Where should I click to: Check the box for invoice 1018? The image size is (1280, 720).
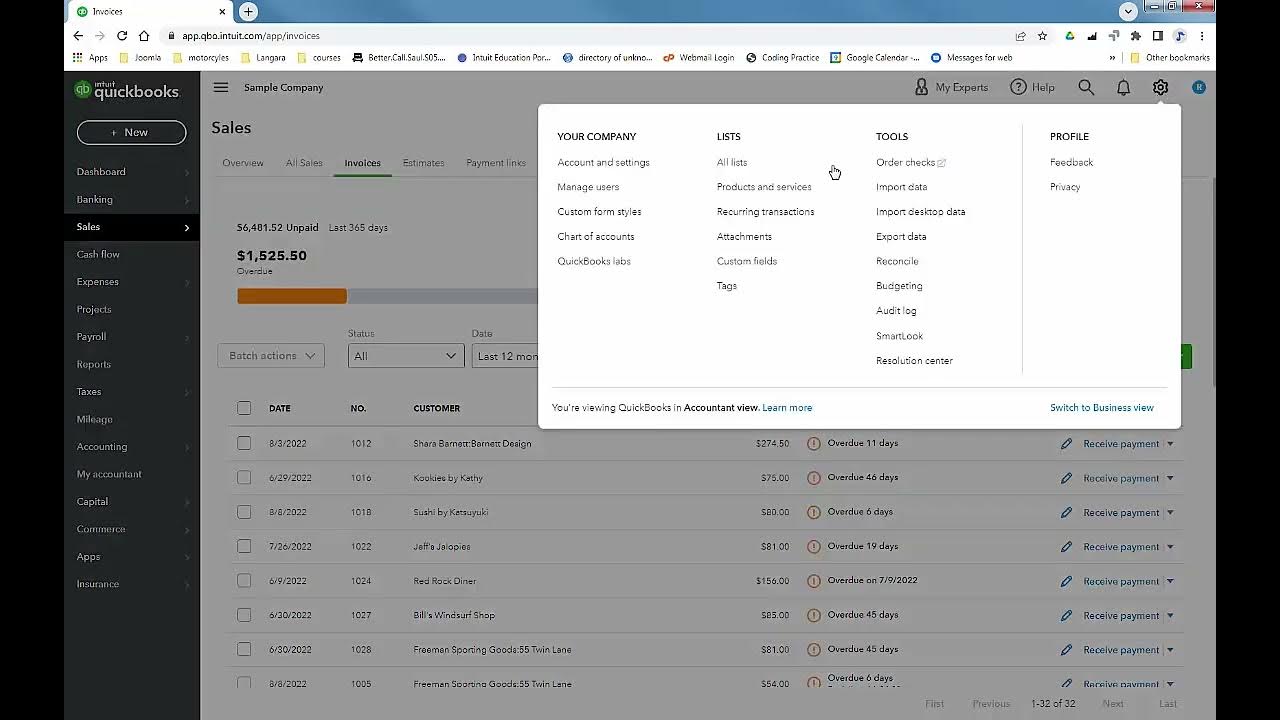coord(244,512)
